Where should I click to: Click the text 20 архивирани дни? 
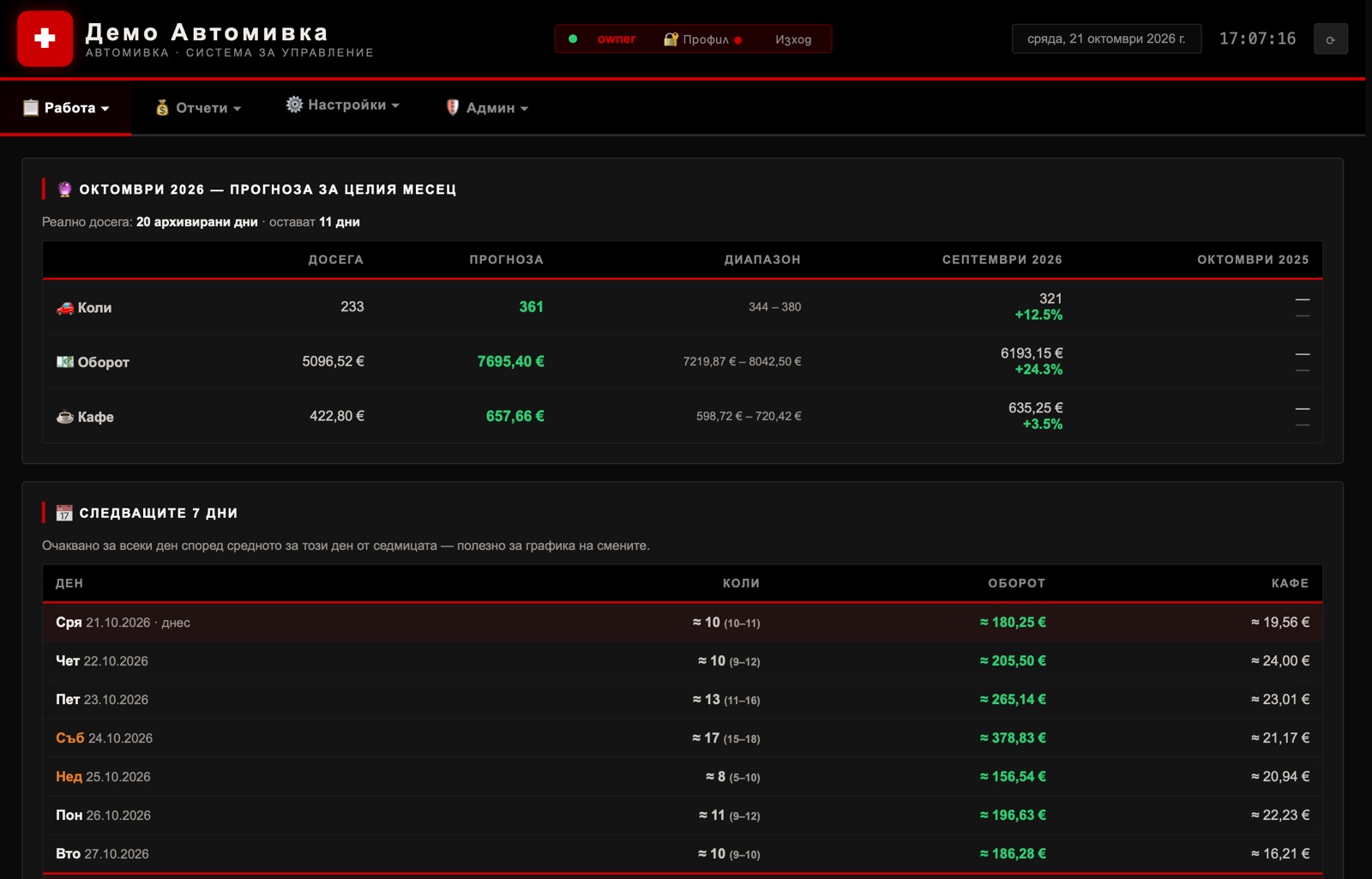click(x=197, y=222)
